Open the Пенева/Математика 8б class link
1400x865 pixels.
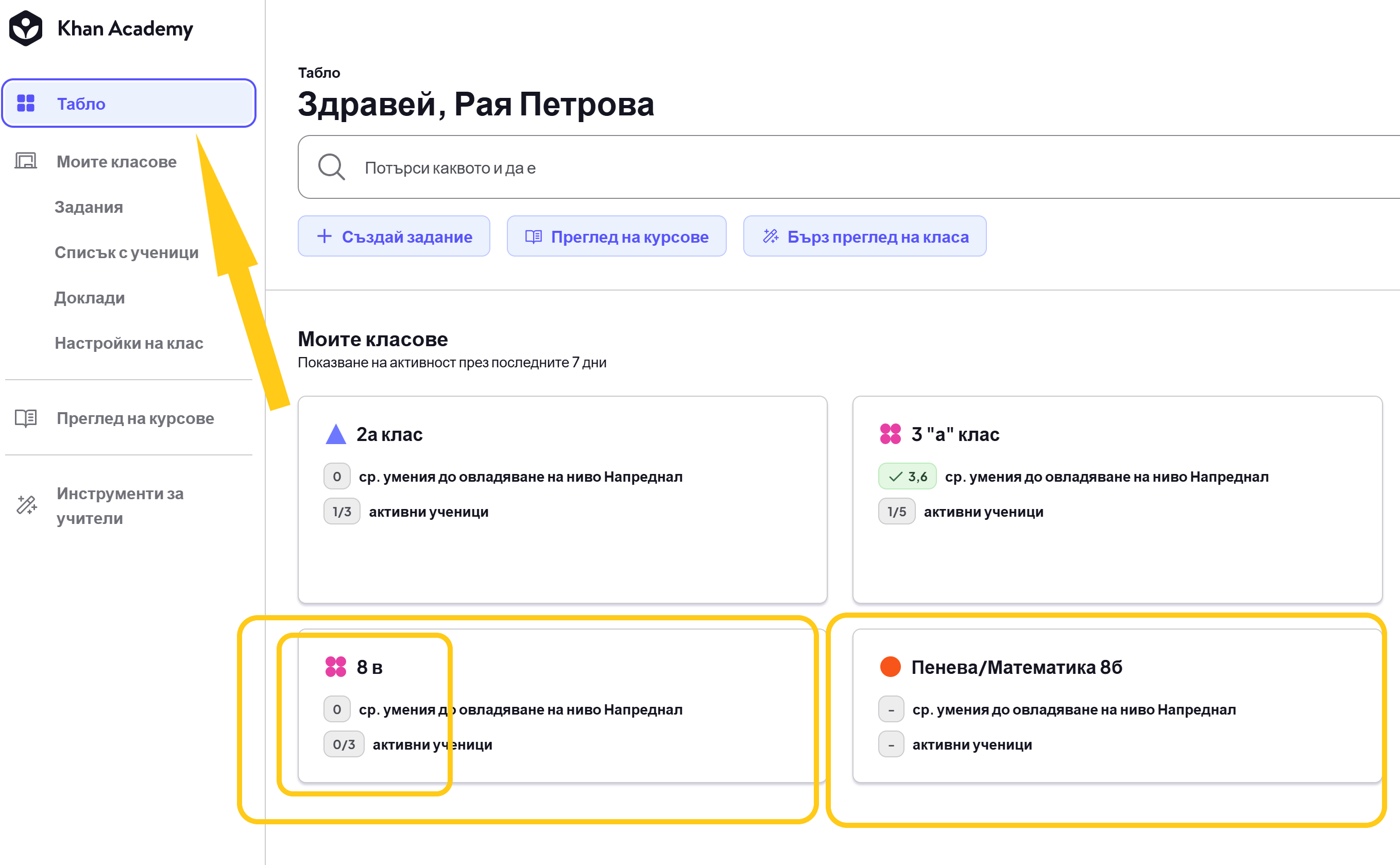(x=1016, y=667)
